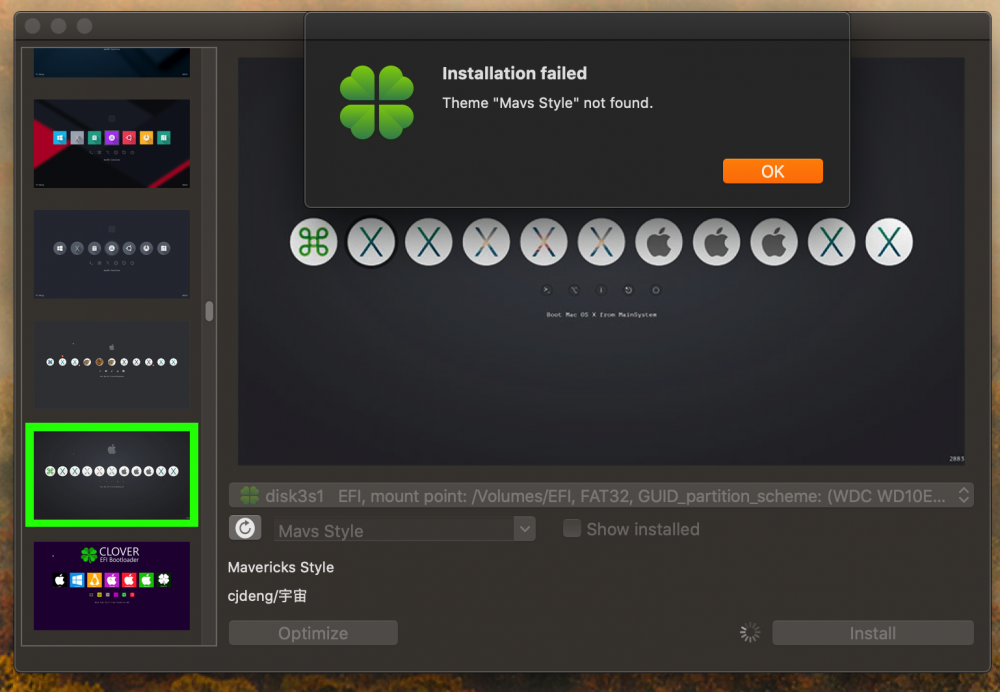
Task: Dismiss the error with the OK button
Action: (772, 171)
